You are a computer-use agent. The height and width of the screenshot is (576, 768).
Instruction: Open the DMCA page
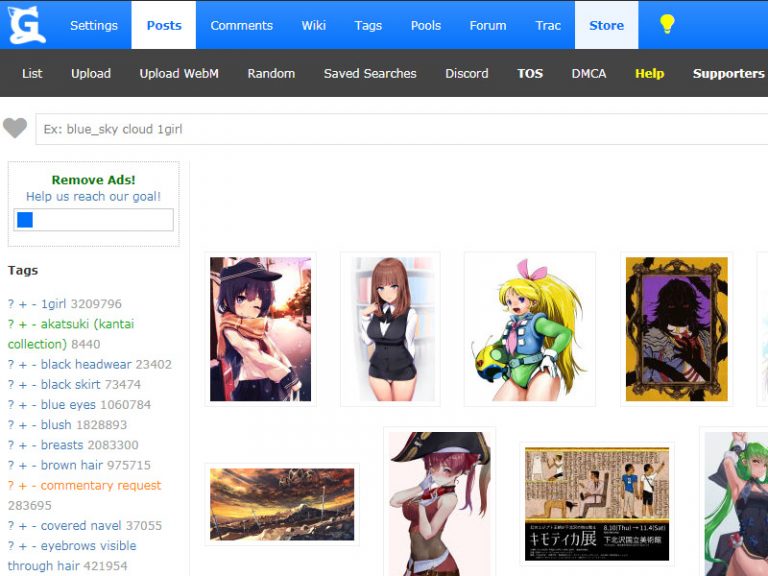pos(589,73)
